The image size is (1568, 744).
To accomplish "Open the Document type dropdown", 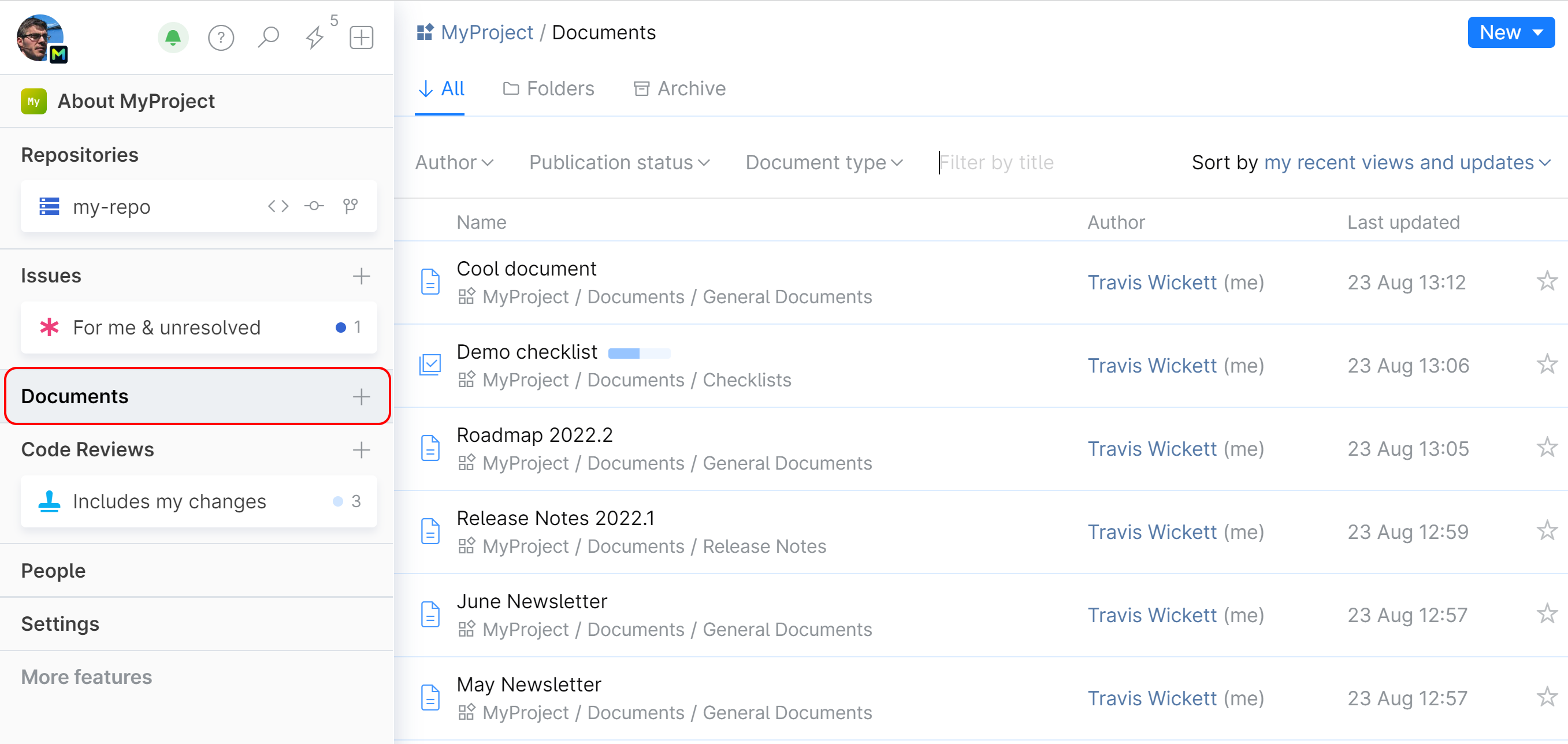I will 823,162.
